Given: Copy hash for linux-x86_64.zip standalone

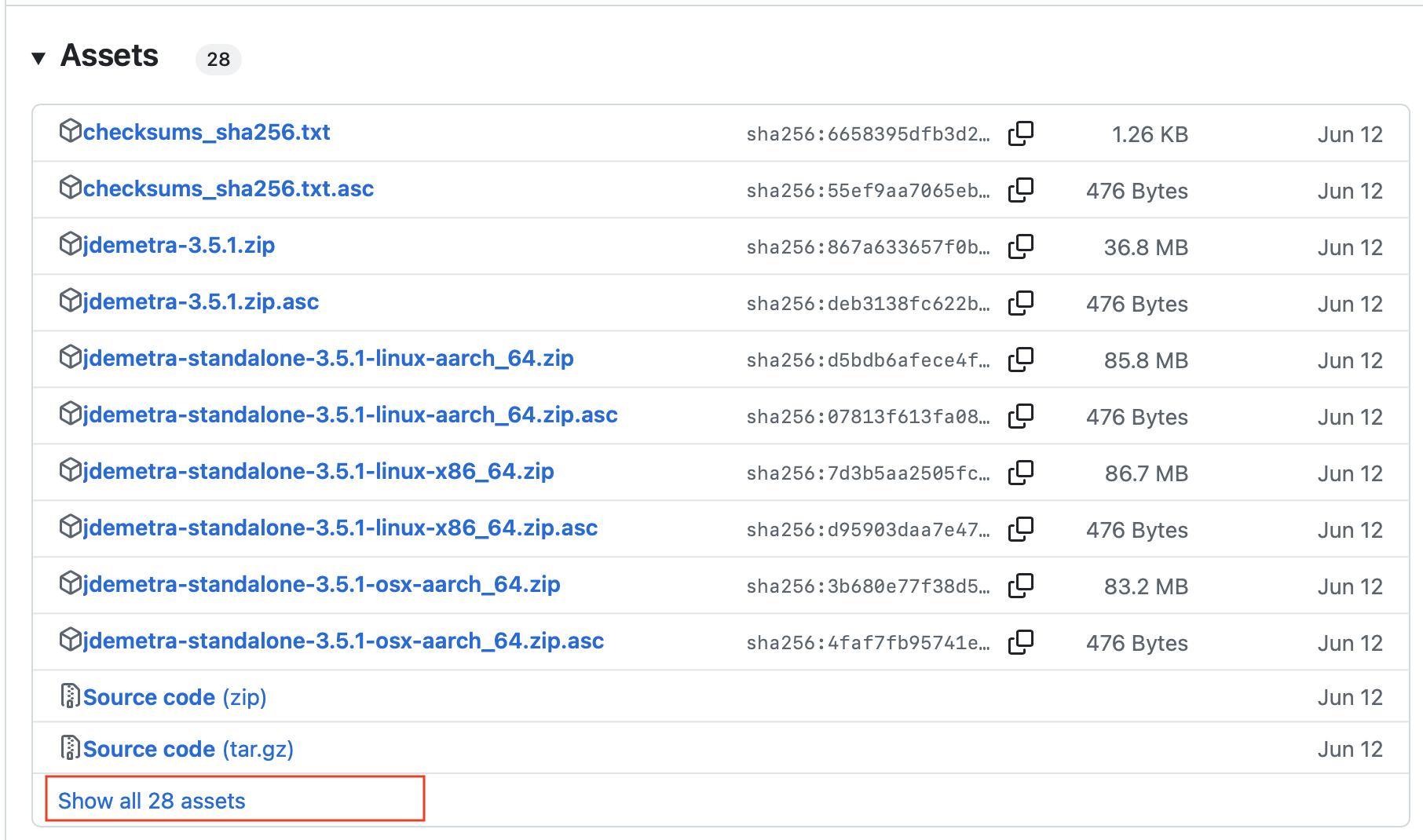Looking at the screenshot, I should pos(1020,473).
